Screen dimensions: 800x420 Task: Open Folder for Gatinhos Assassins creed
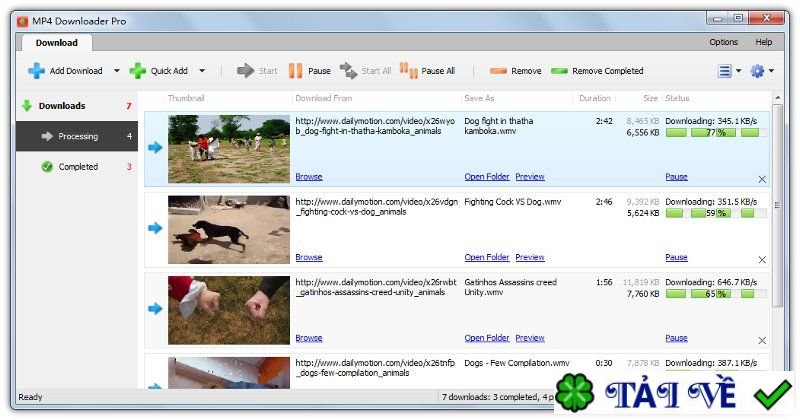(x=487, y=338)
